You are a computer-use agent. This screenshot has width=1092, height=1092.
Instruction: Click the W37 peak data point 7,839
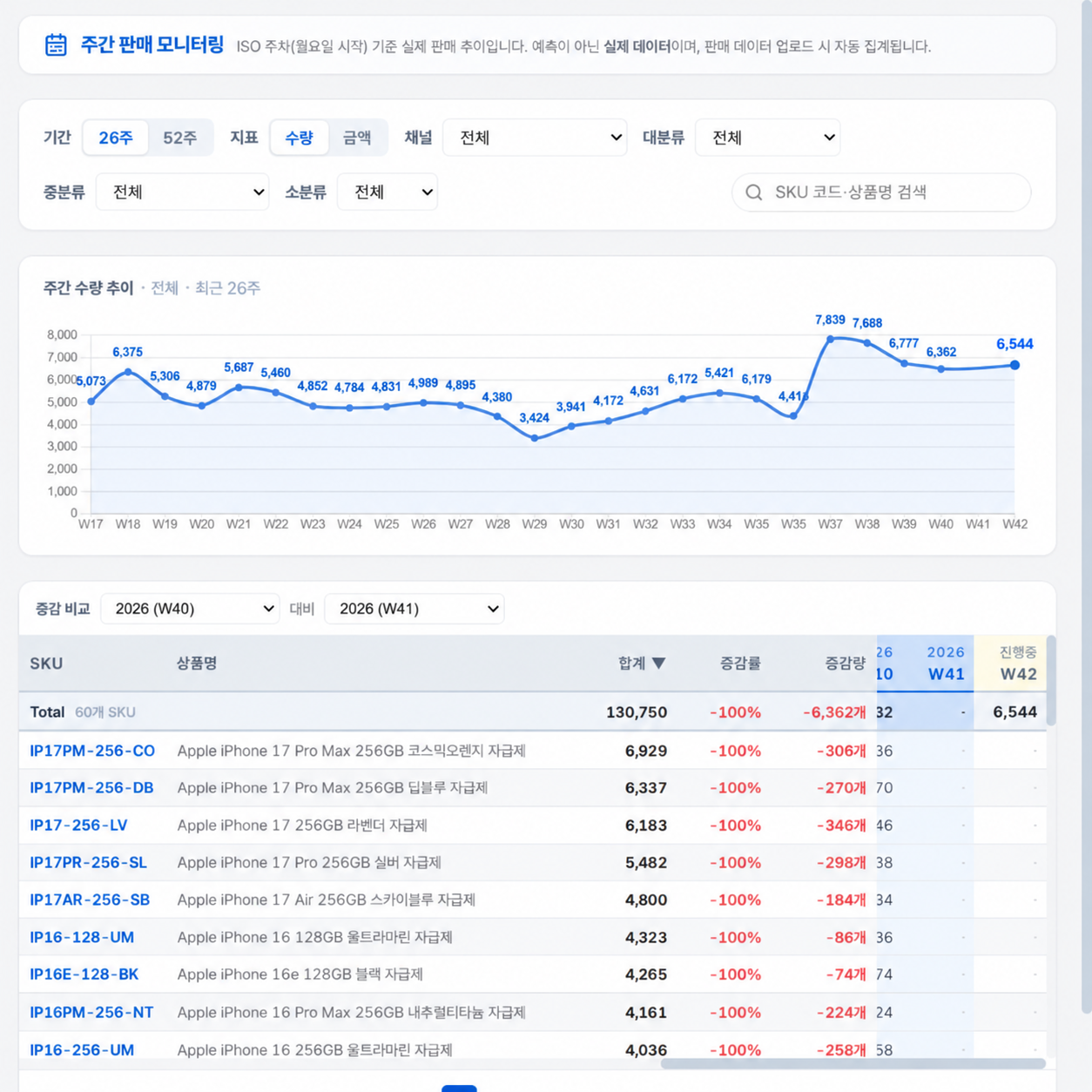[831, 339]
